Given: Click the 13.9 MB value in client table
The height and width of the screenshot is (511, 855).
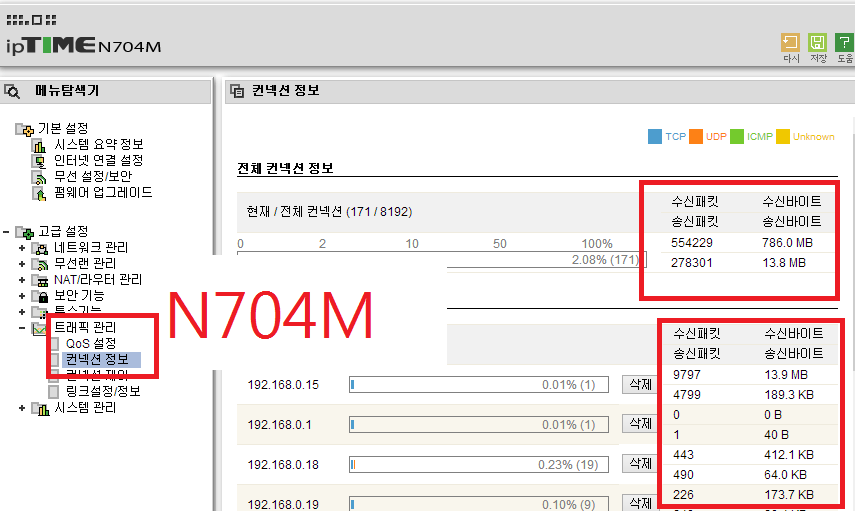Looking at the screenshot, I should coord(786,375).
